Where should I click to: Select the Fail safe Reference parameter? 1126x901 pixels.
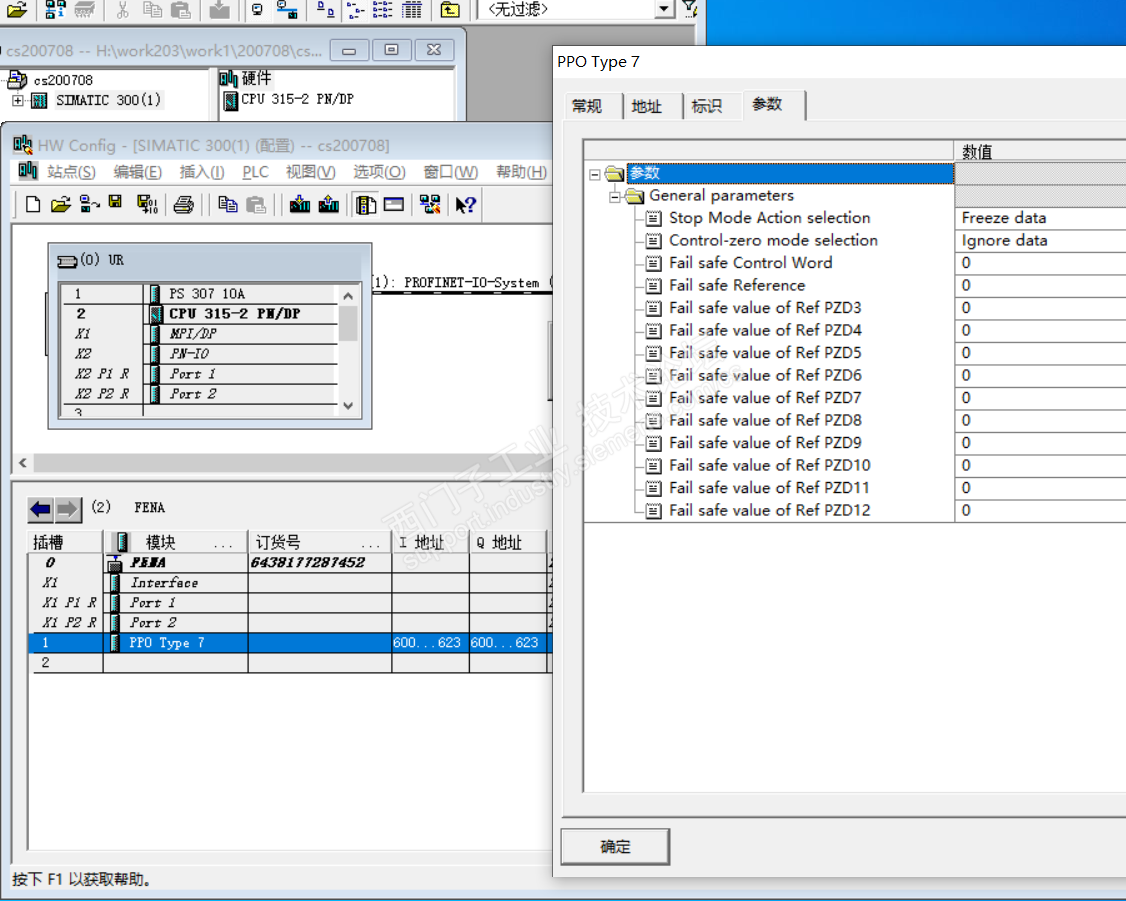point(737,285)
